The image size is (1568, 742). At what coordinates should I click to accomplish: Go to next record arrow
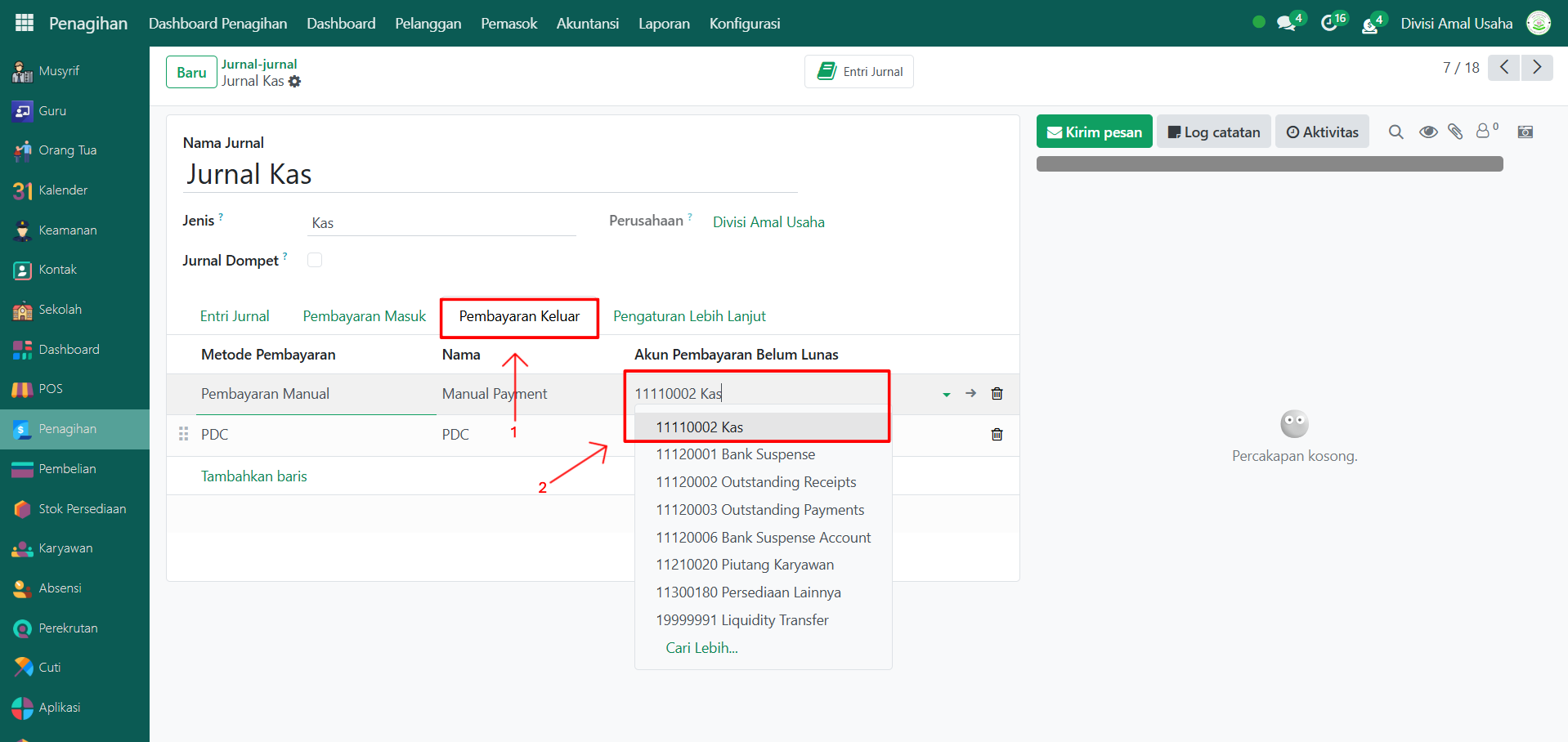click(1537, 67)
